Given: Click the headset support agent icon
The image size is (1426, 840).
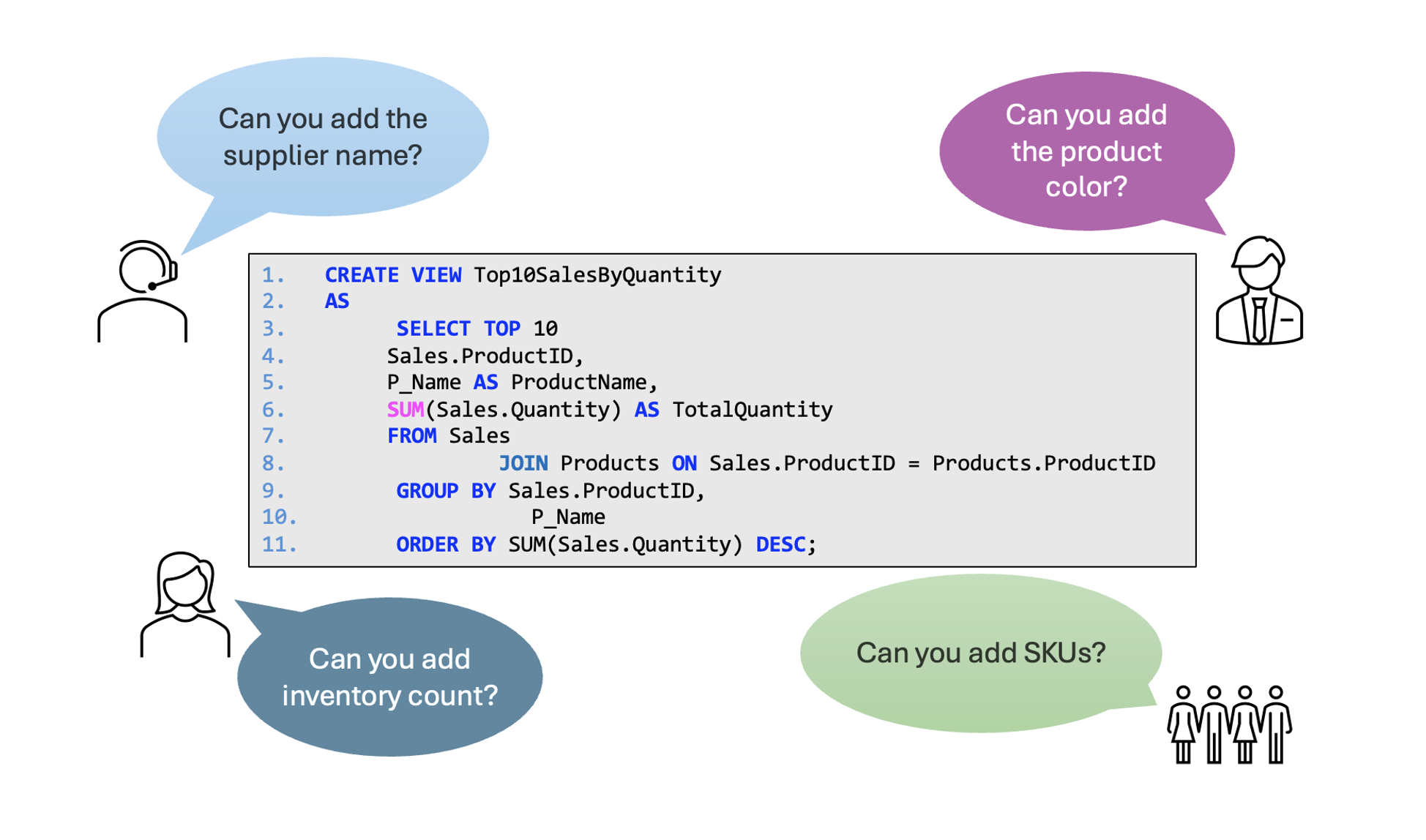Looking at the screenshot, I should (142, 291).
